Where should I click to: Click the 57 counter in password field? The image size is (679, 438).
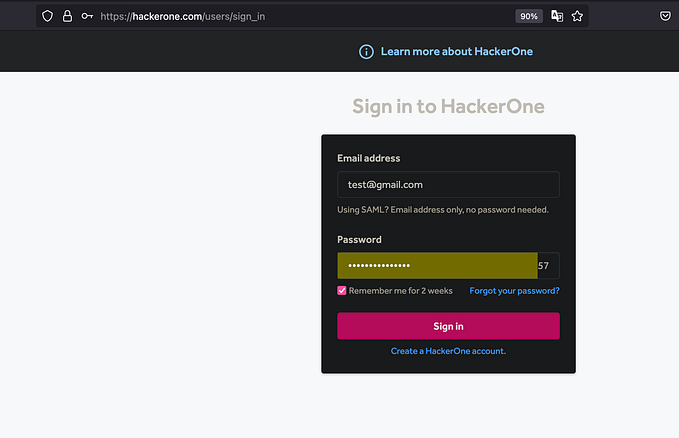(x=543, y=266)
